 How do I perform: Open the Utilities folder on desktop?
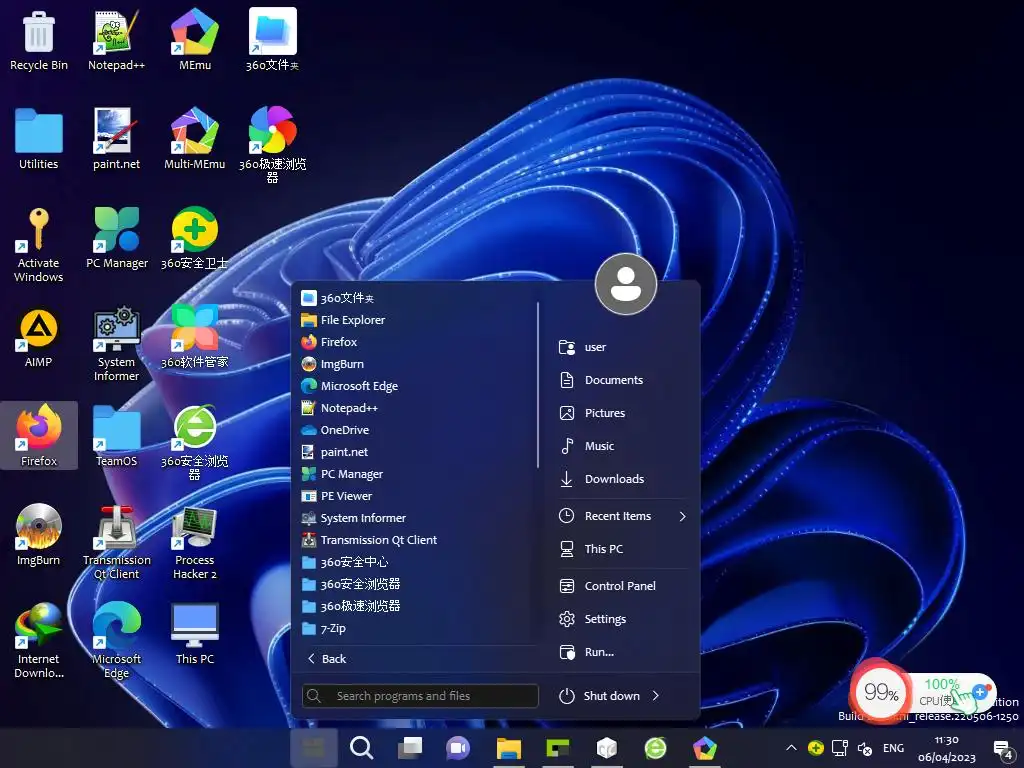39,139
